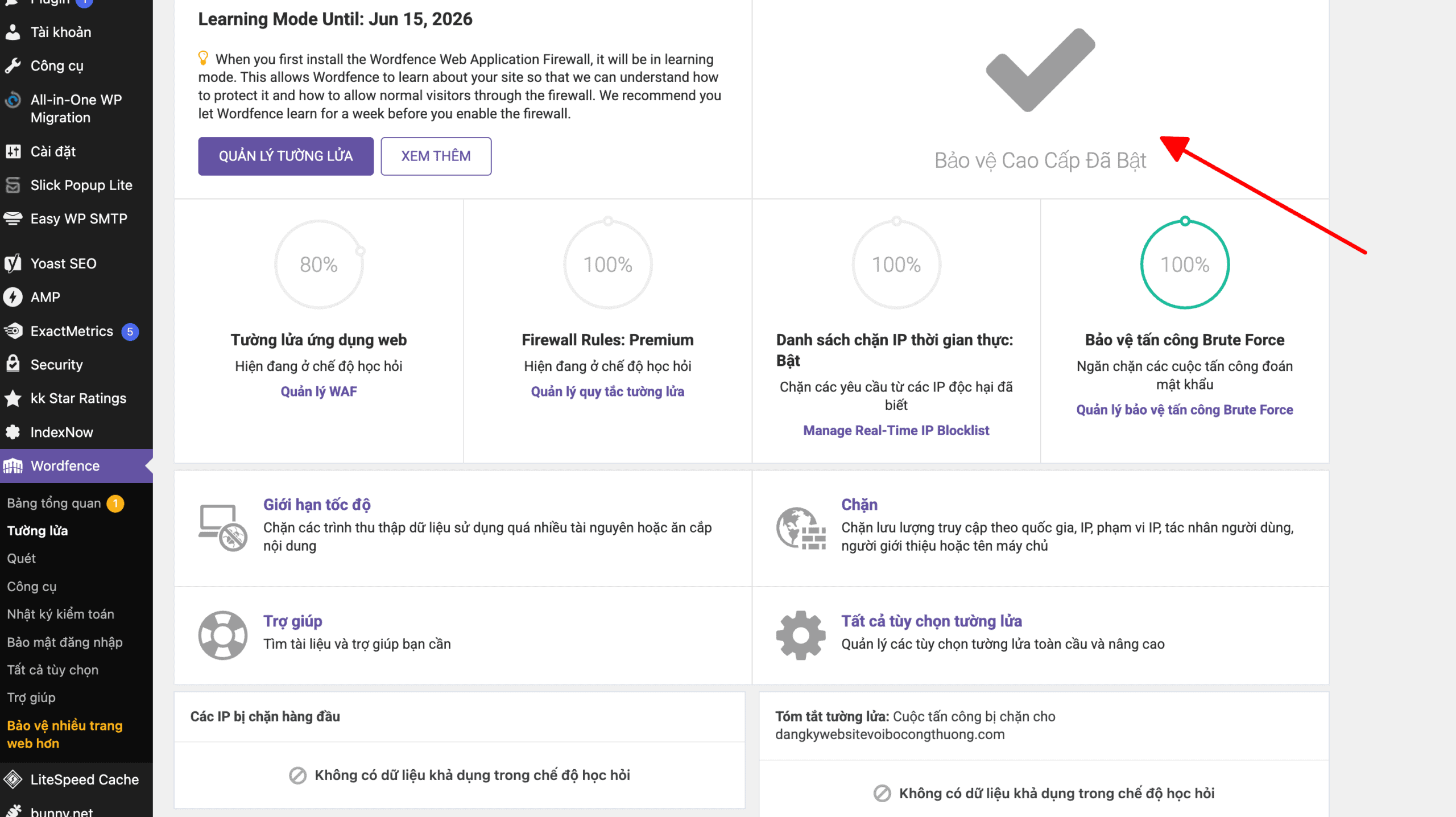Image resolution: width=1456 pixels, height=817 pixels.
Task: Click the LiteSpeed Cache diamond icon
Action: 13,779
